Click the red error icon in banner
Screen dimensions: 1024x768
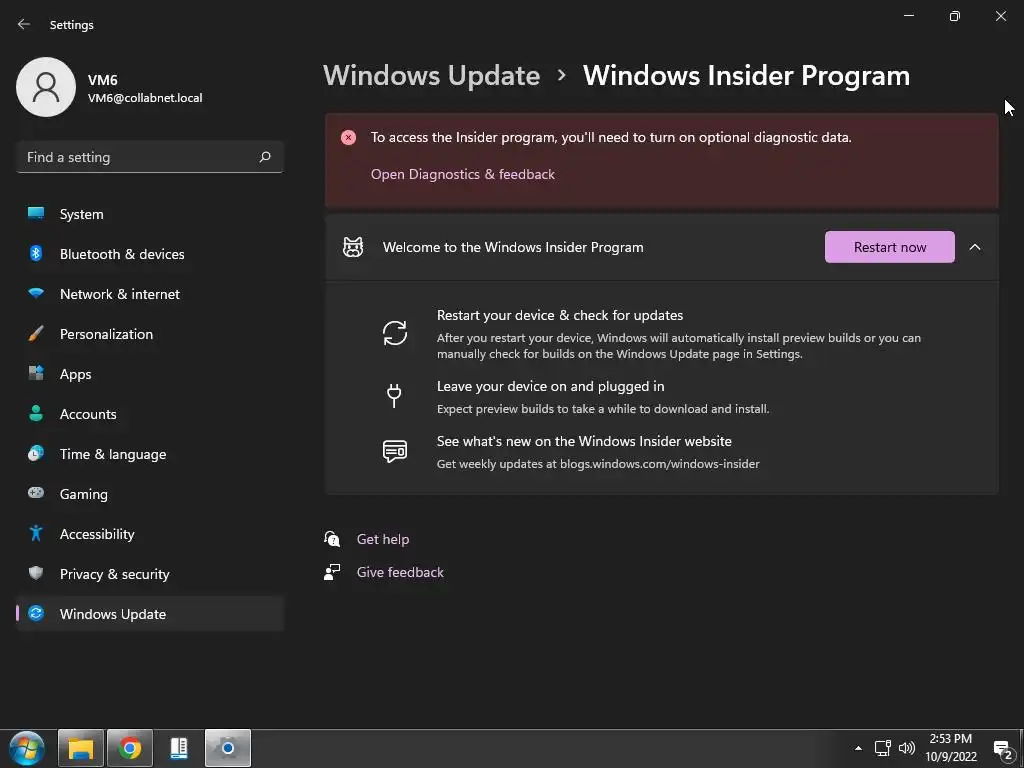[x=349, y=137]
